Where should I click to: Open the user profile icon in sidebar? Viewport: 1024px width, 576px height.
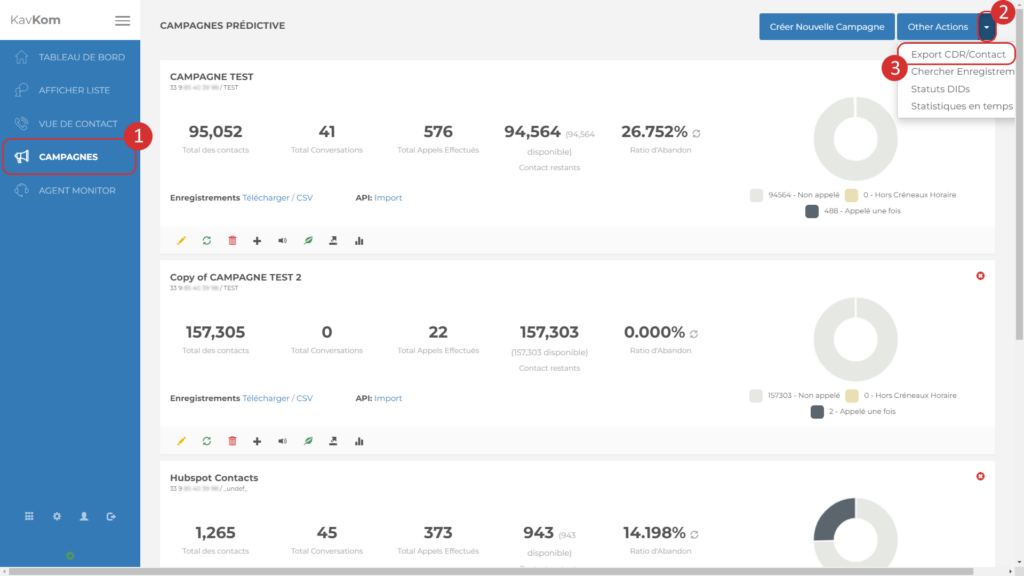coord(84,516)
